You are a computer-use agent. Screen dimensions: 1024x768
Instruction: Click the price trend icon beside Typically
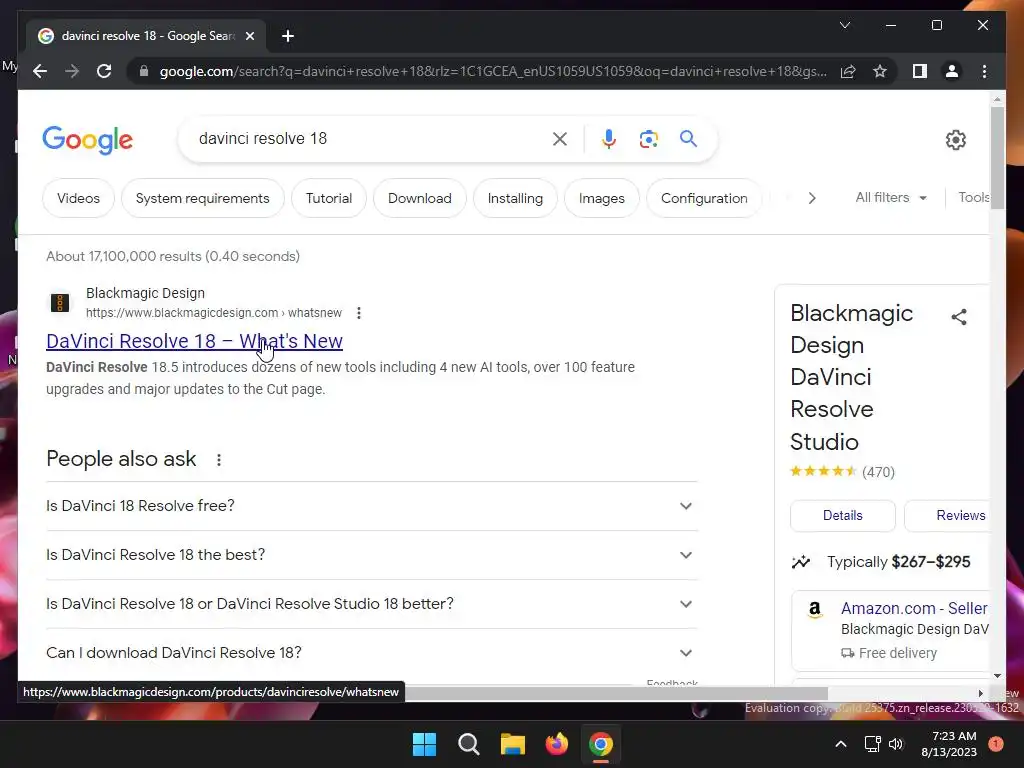(x=801, y=562)
